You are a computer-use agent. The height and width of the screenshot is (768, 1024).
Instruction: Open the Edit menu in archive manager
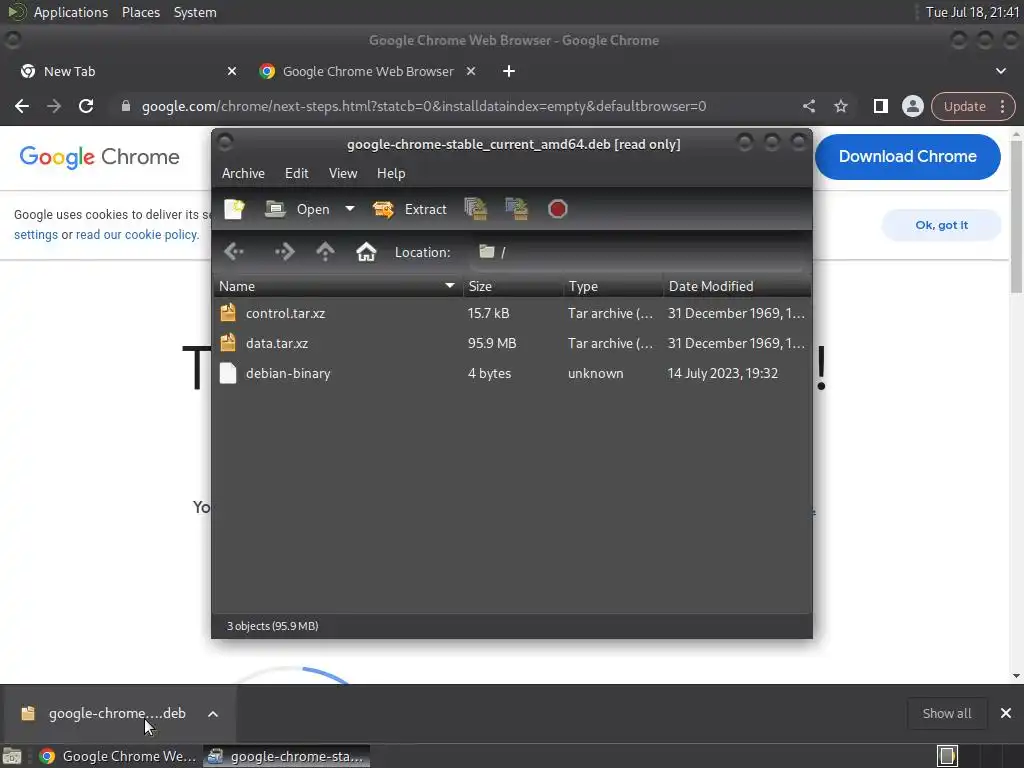(x=296, y=173)
